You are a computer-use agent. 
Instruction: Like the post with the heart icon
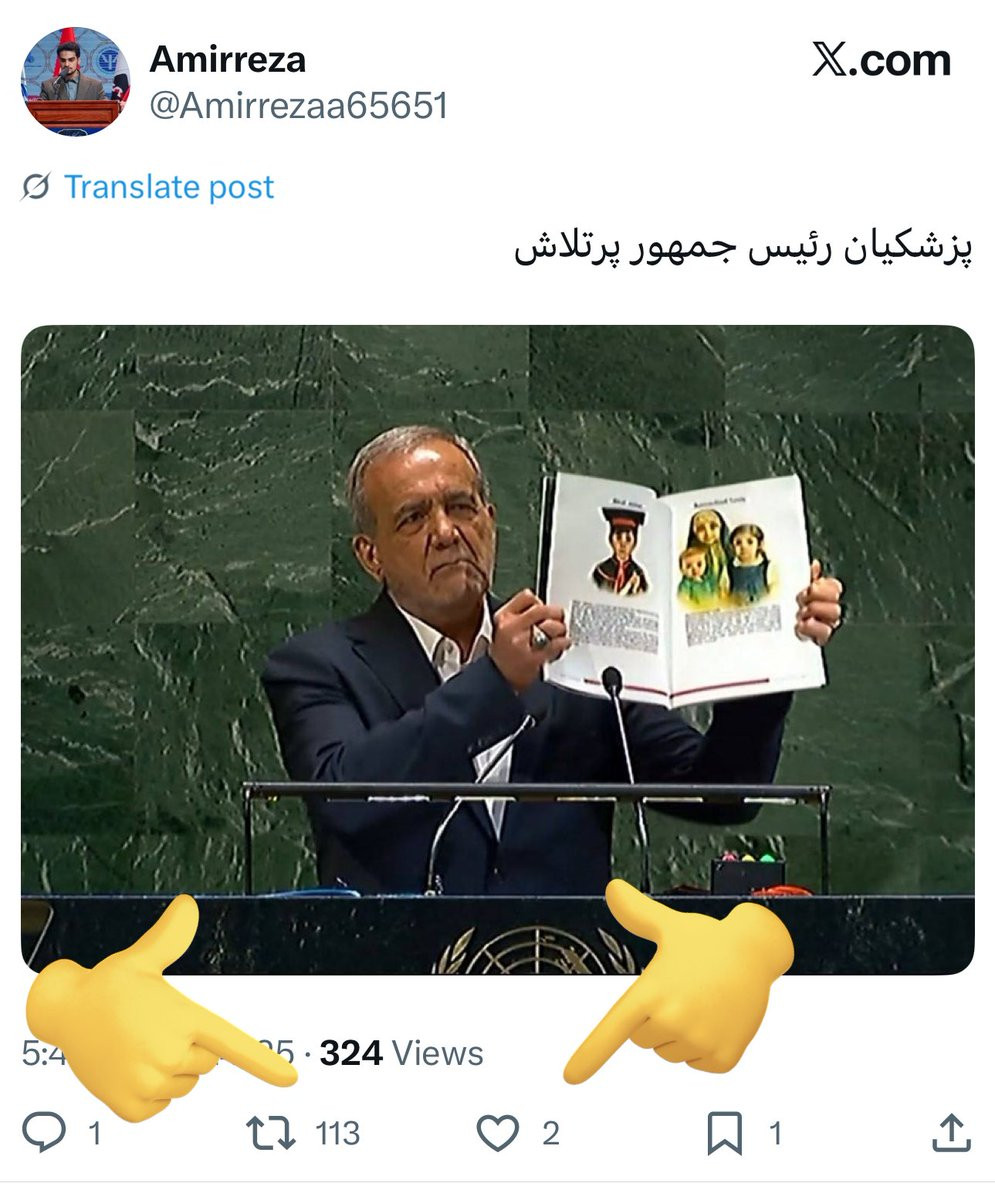[497, 1133]
